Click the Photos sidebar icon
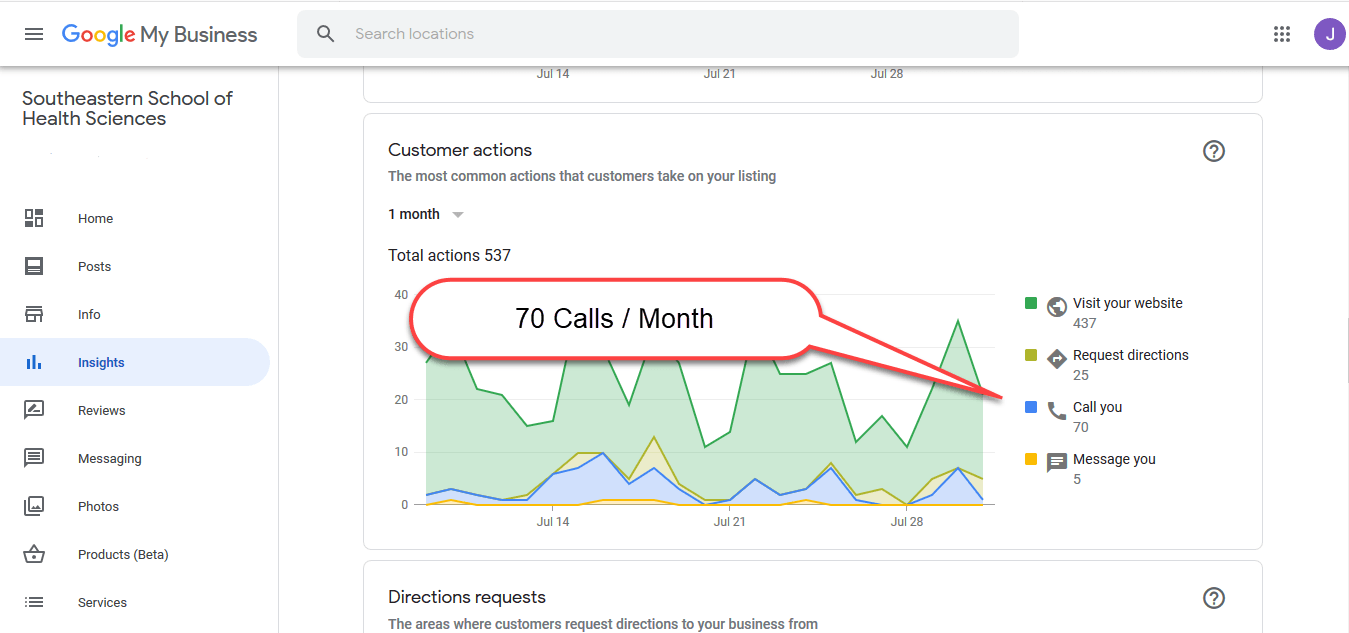 pyautogui.click(x=34, y=506)
